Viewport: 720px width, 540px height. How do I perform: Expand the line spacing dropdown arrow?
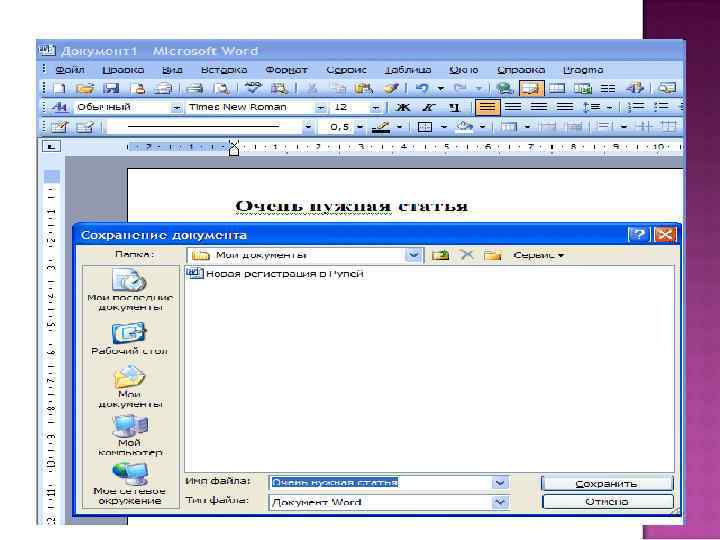coord(609,107)
